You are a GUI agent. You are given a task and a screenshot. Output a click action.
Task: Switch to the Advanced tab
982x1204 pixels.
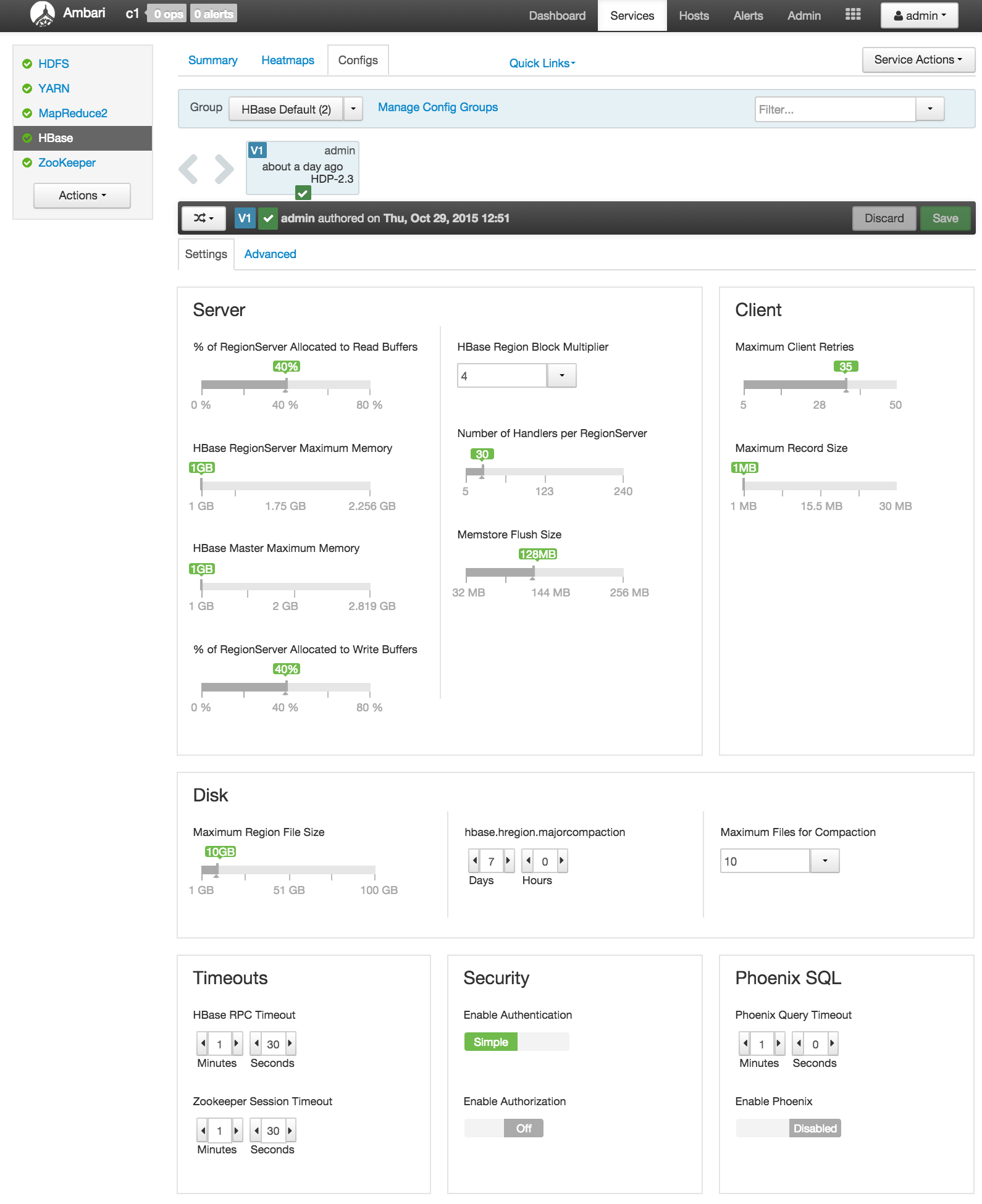270,254
